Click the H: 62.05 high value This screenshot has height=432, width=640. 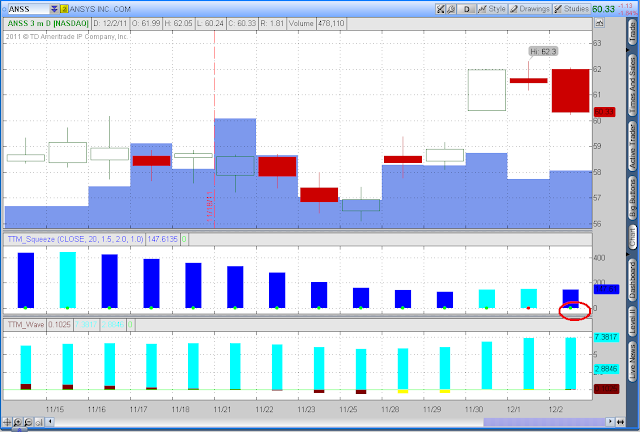click(x=178, y=23)
